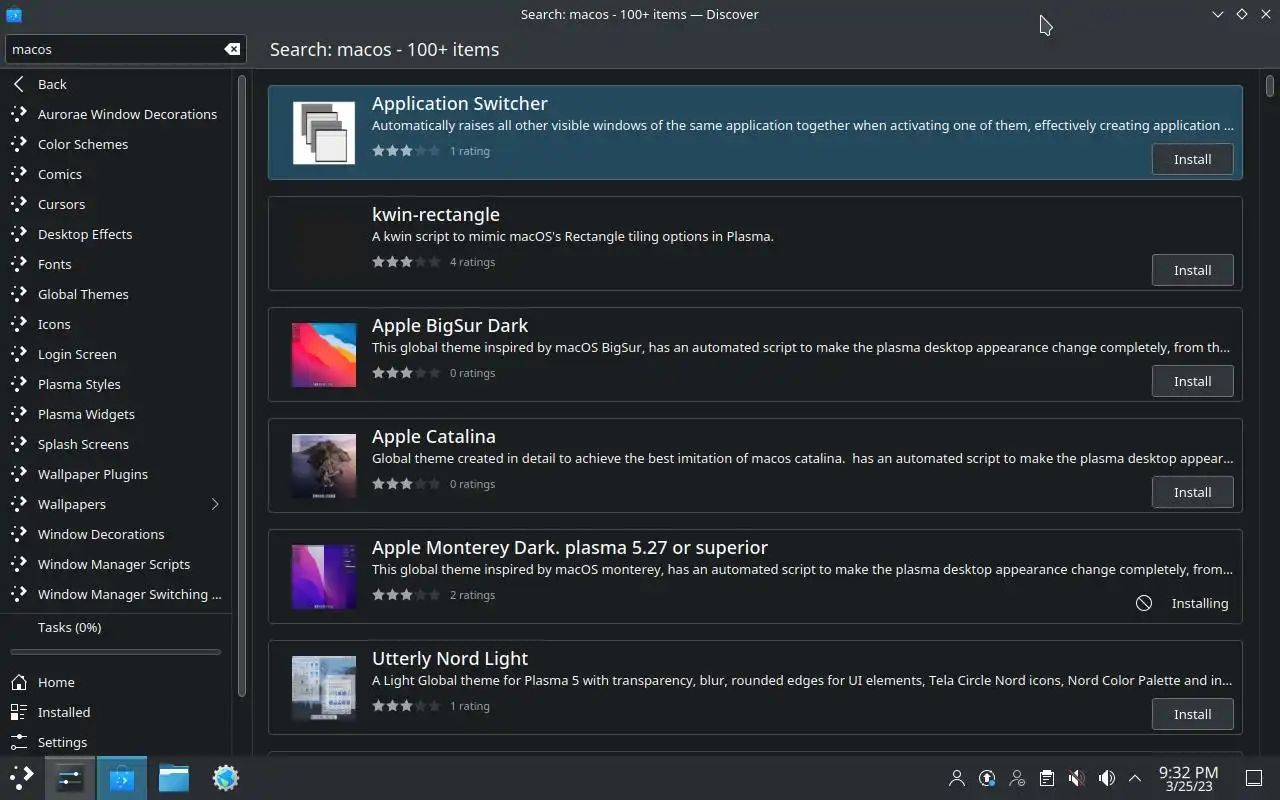The height and width of the screenshot is (800, 1280).
Task: Open the Color Schemes category
Action: tap(116, 144)
